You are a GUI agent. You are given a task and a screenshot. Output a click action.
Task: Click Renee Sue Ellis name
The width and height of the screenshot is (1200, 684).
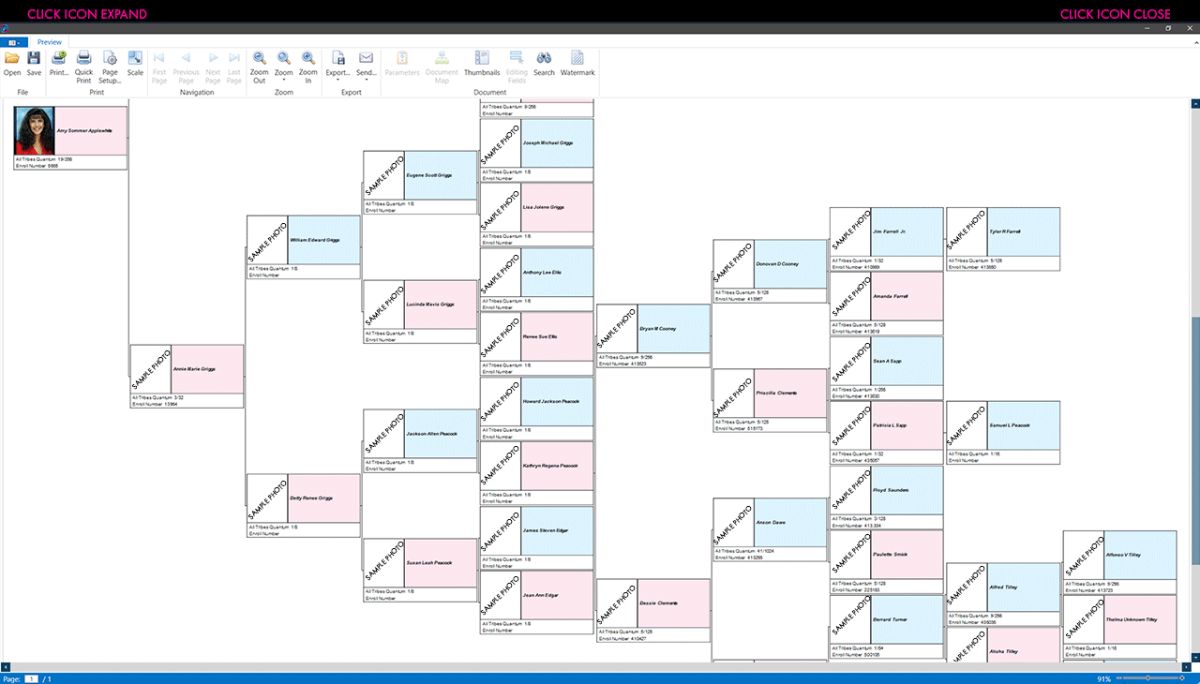pos(540,336)
